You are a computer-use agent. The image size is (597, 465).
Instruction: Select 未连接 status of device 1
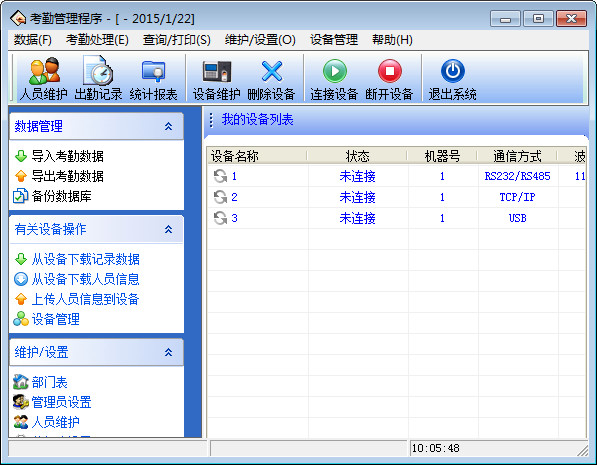coord(358,176)
